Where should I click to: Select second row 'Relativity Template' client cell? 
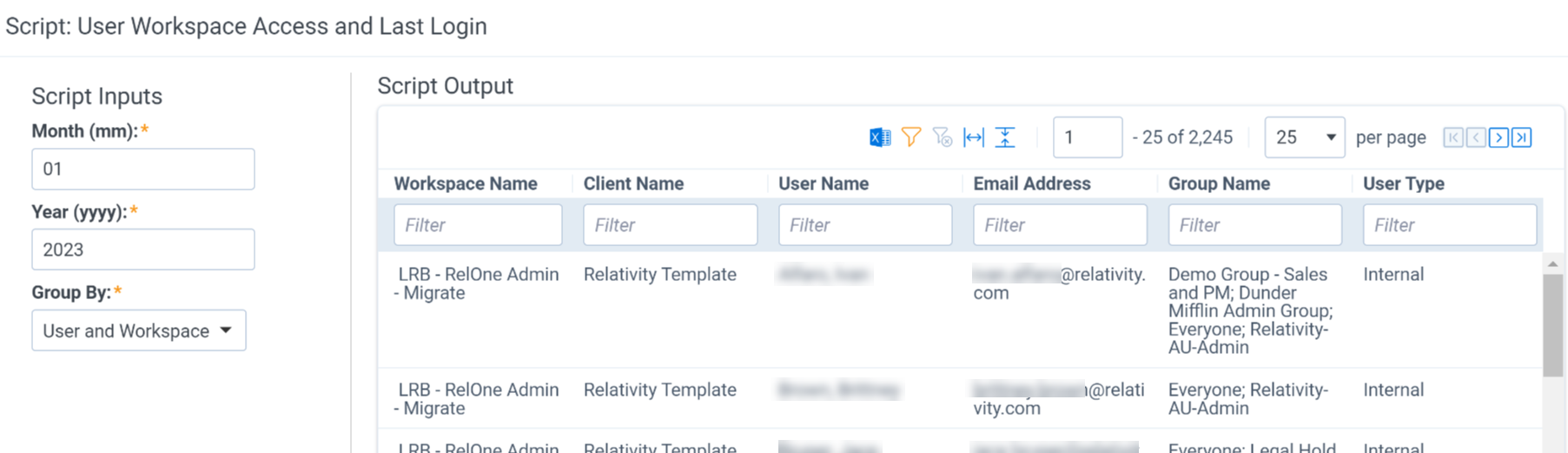(x=660, y=390)
